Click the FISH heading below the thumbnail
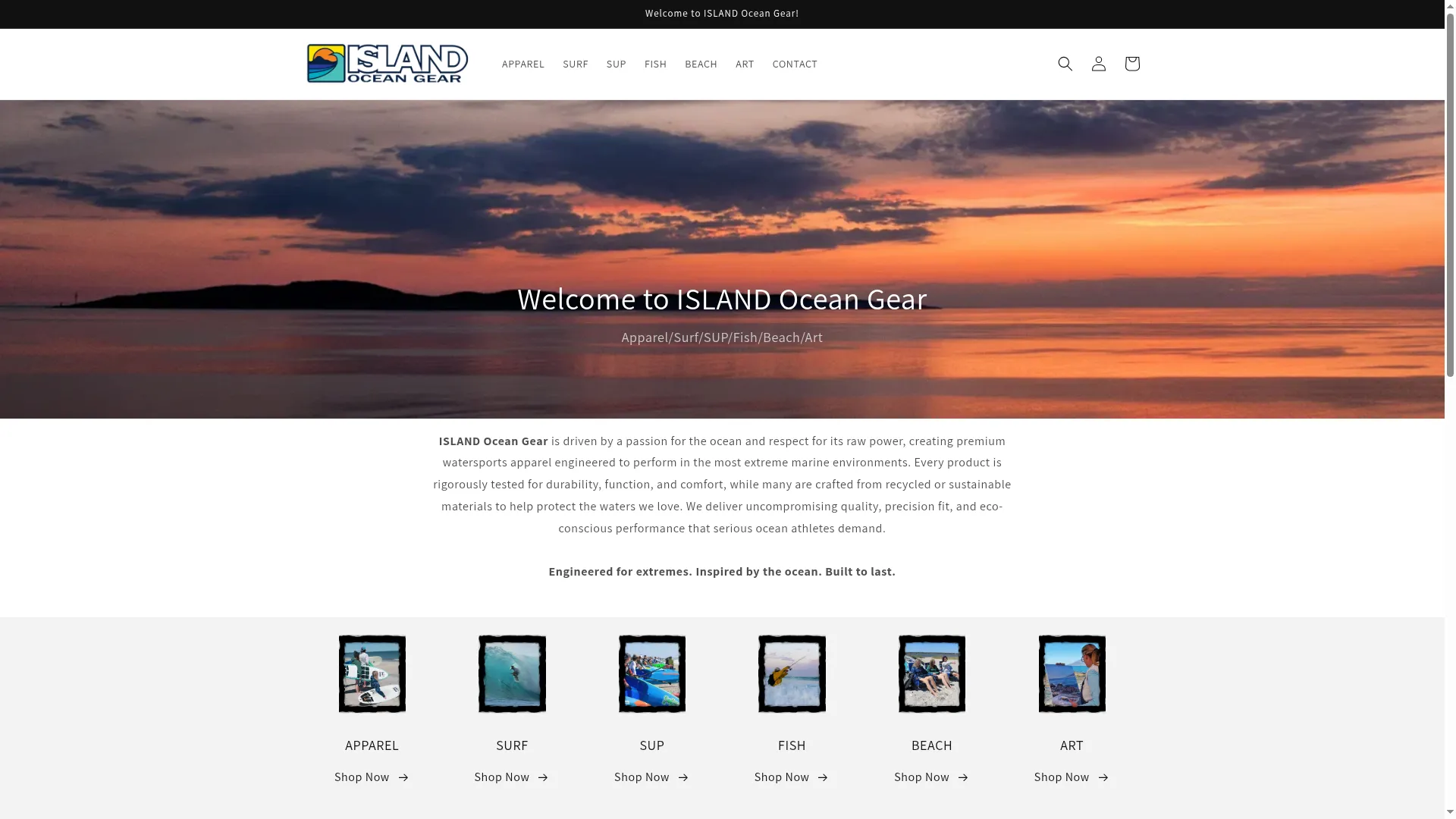 coord(792,745)
